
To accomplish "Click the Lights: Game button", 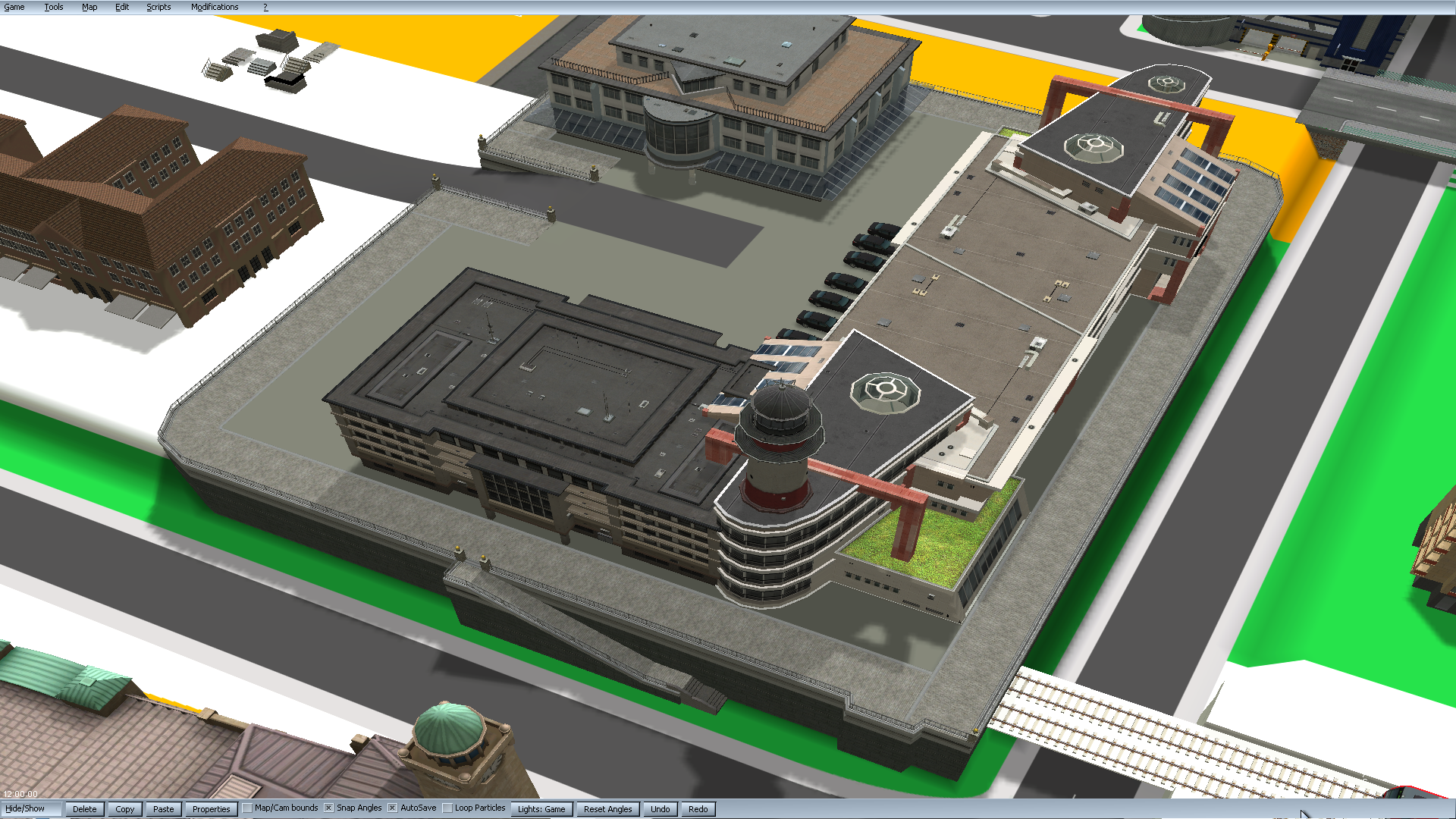I will [541, 809].
